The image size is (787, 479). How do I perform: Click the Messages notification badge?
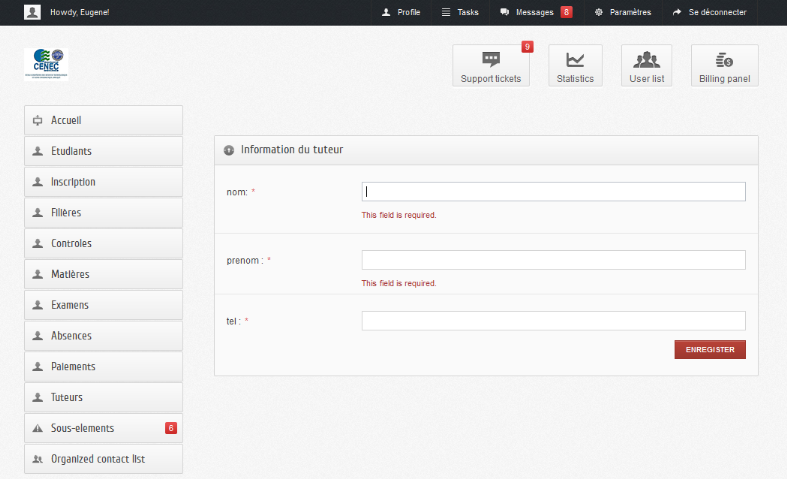pos(566,12)
